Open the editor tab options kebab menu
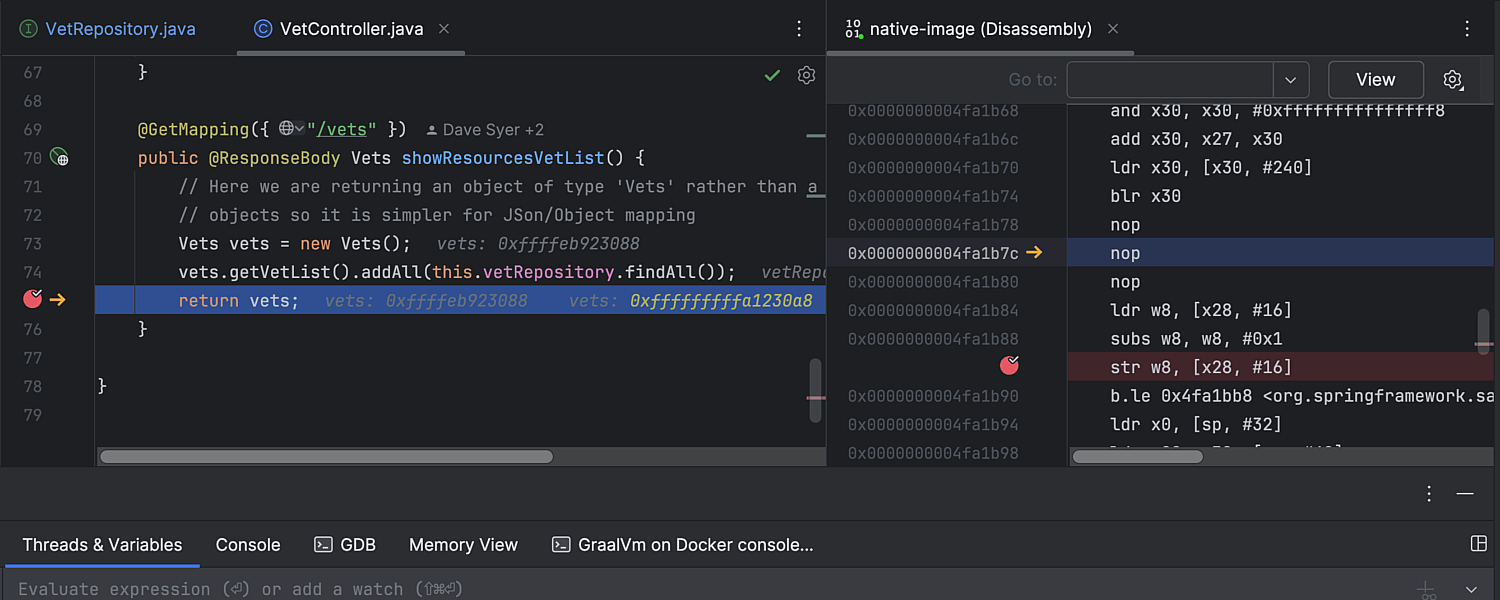Screen dimensions: 1500x600 [798, 29]
